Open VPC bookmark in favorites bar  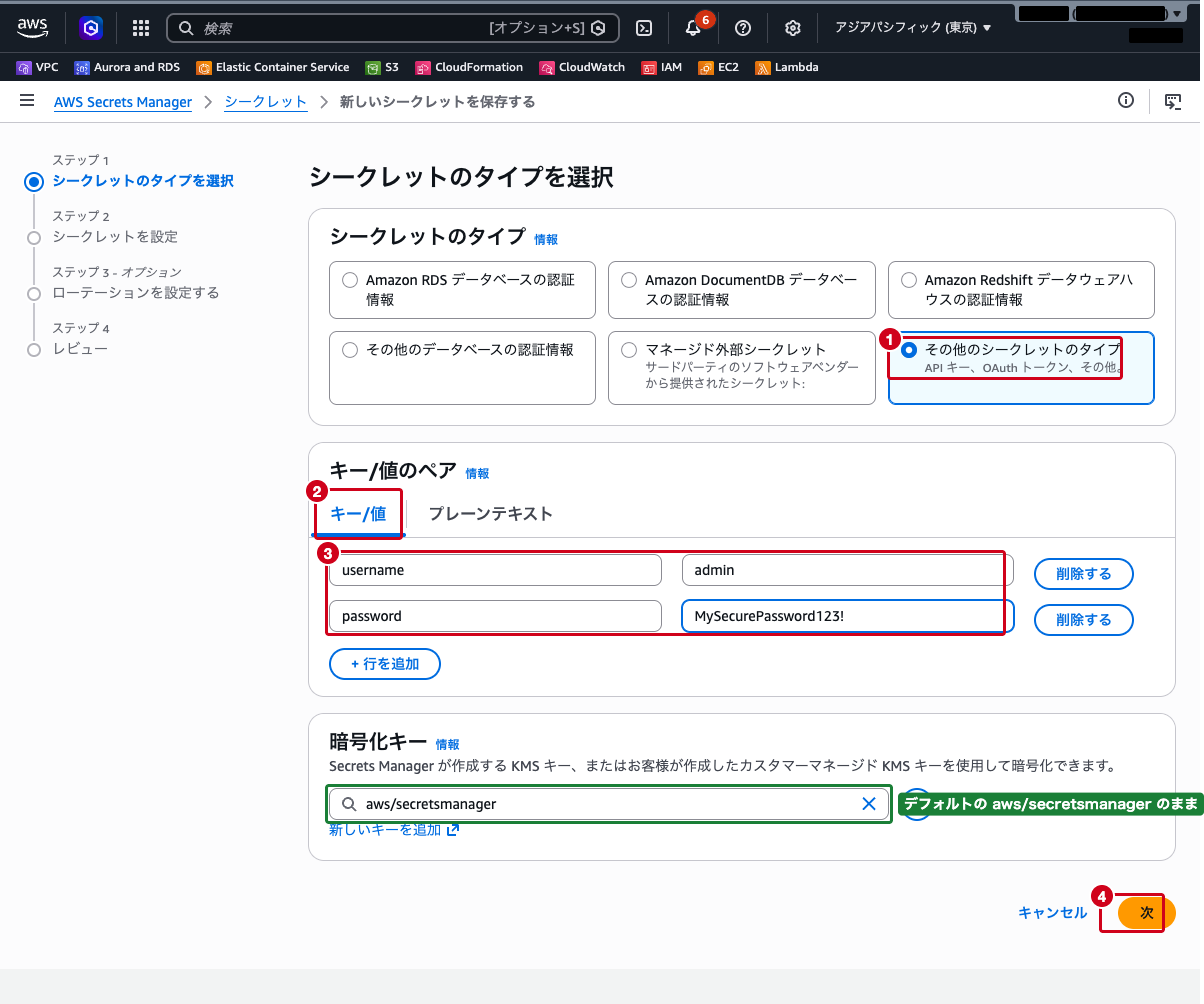[38, 67]
